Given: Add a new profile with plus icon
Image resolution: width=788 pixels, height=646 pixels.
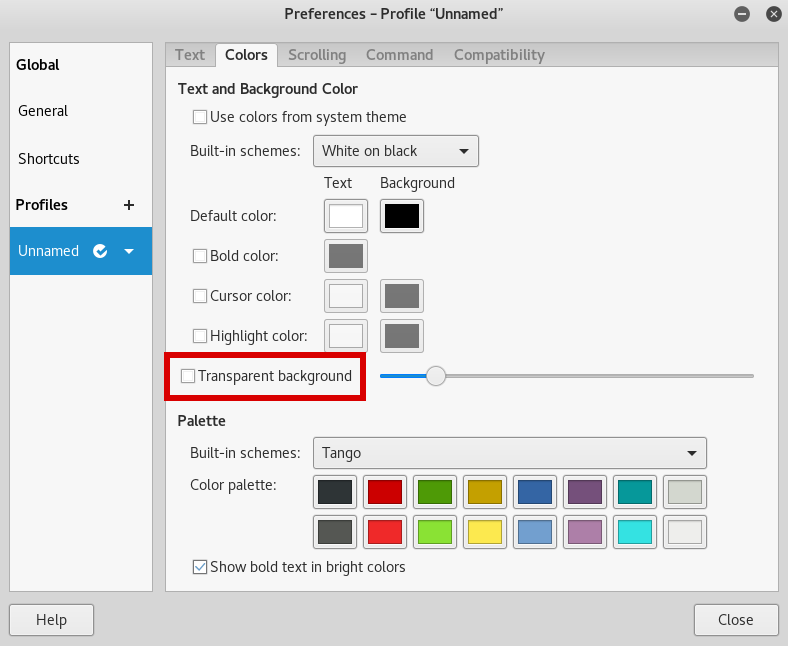Looking at the screenshot, I should (129, 205).
